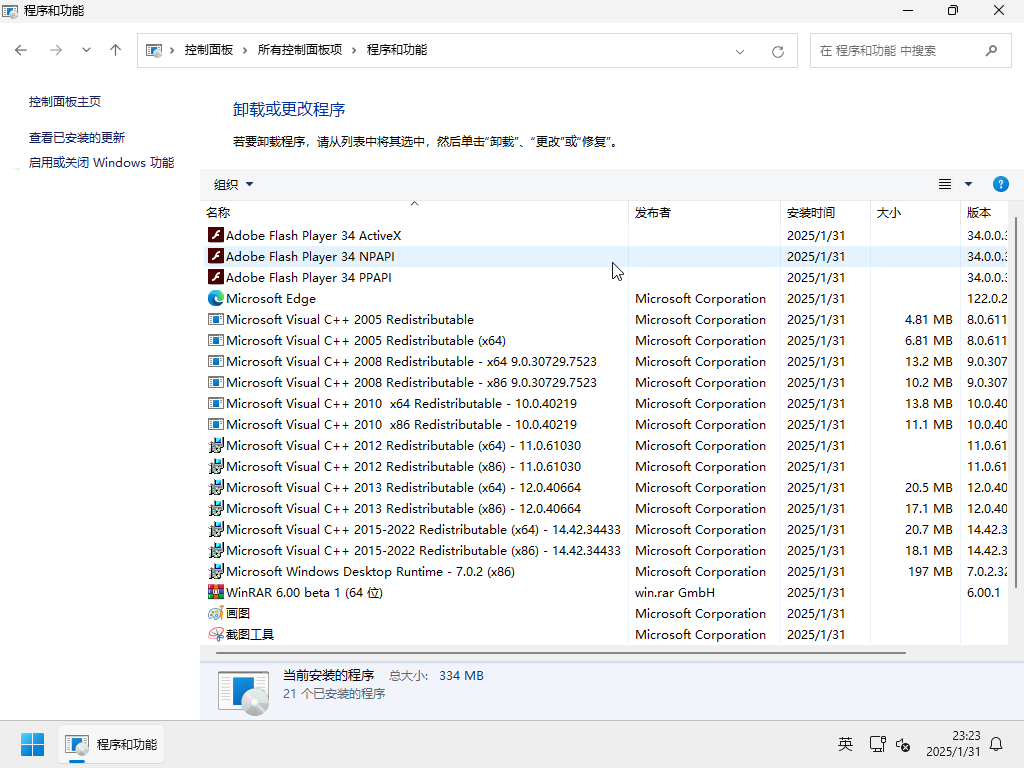Open 查看已安装的更新 link
Image resolution: width=1024 pixels, height=768 pixels.
click(77, 138)
